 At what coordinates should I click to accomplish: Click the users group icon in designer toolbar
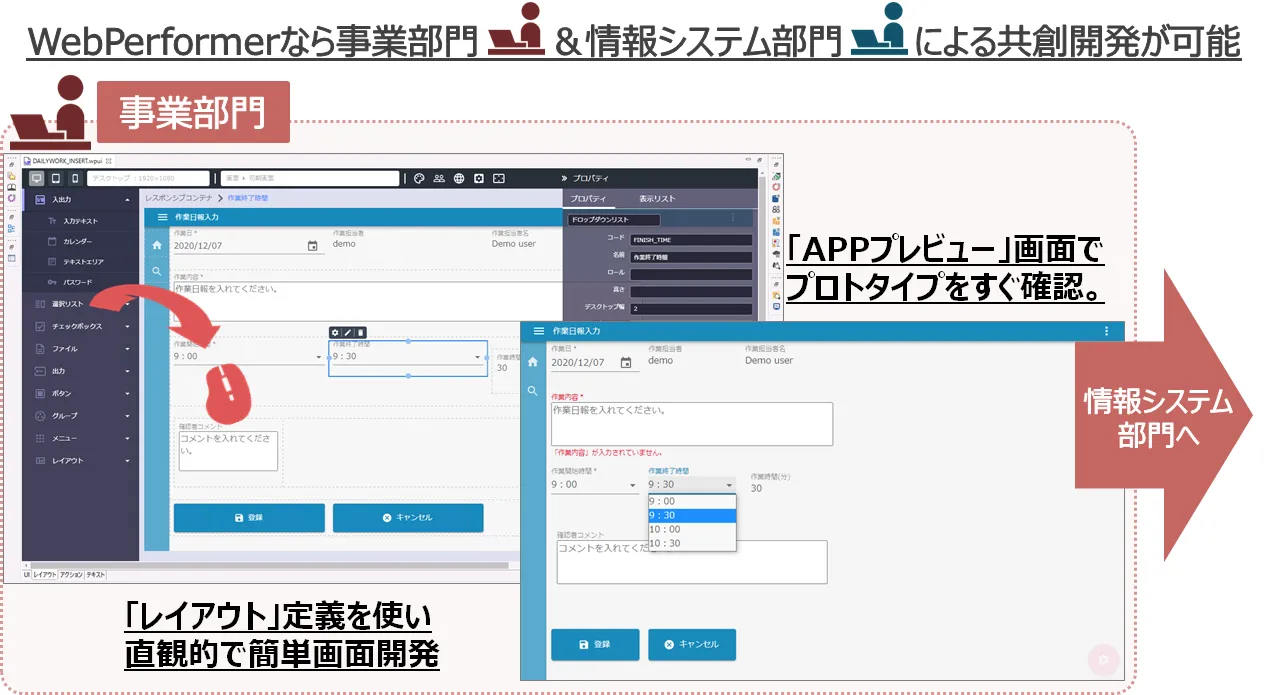[439, 179]
